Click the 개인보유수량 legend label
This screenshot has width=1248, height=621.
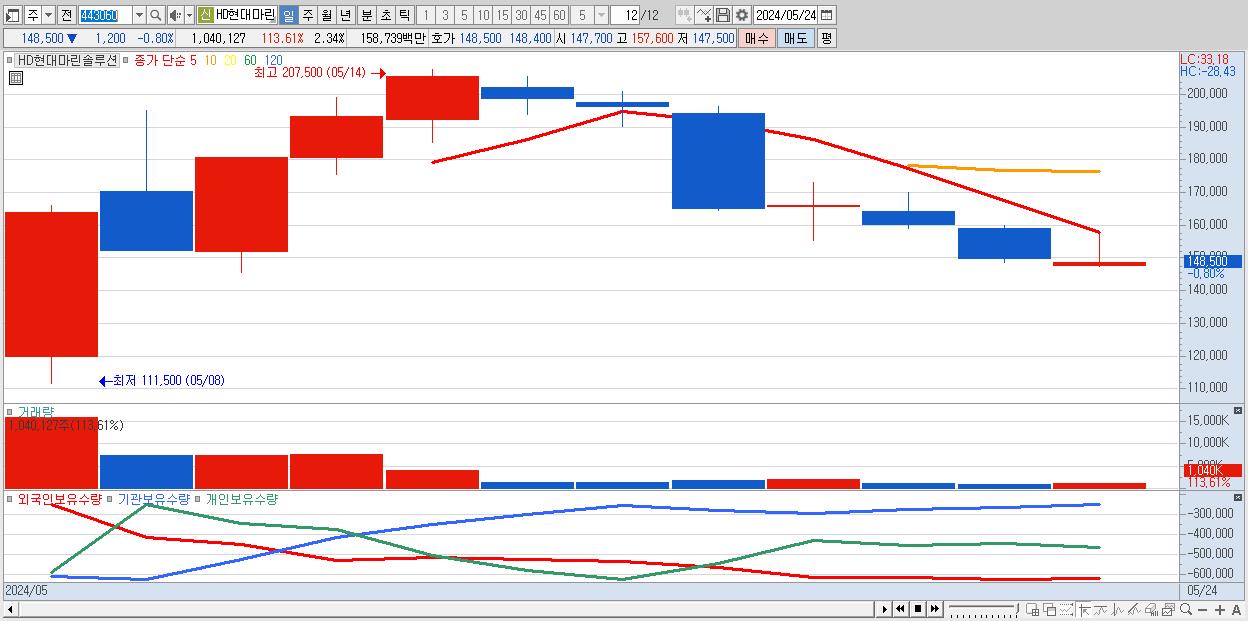click(242, 499)
